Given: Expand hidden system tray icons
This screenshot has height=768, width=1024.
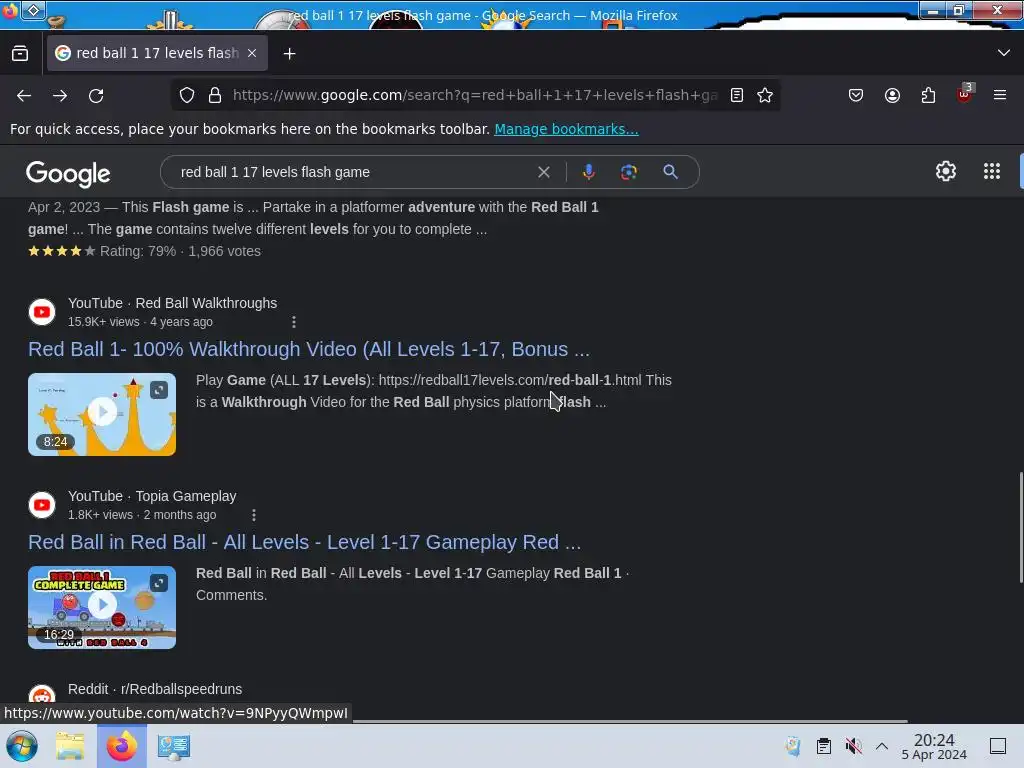Looking at the screenshot, I should 882,746.
